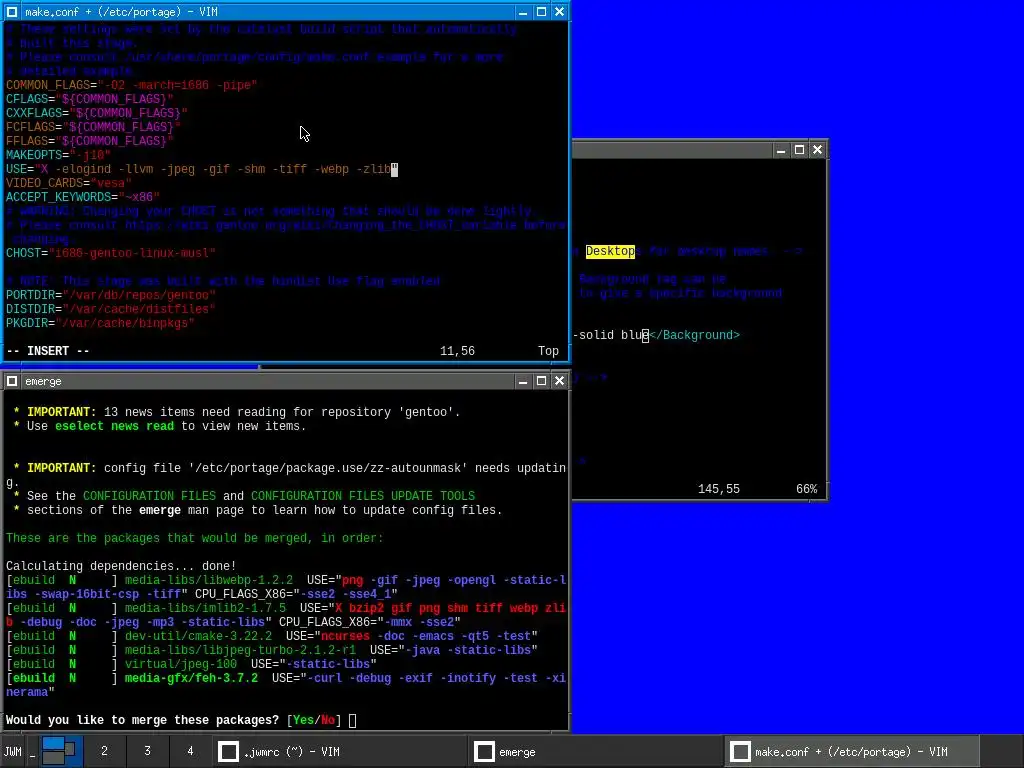Click the input cursor after the merge prompt

point(353,720)
